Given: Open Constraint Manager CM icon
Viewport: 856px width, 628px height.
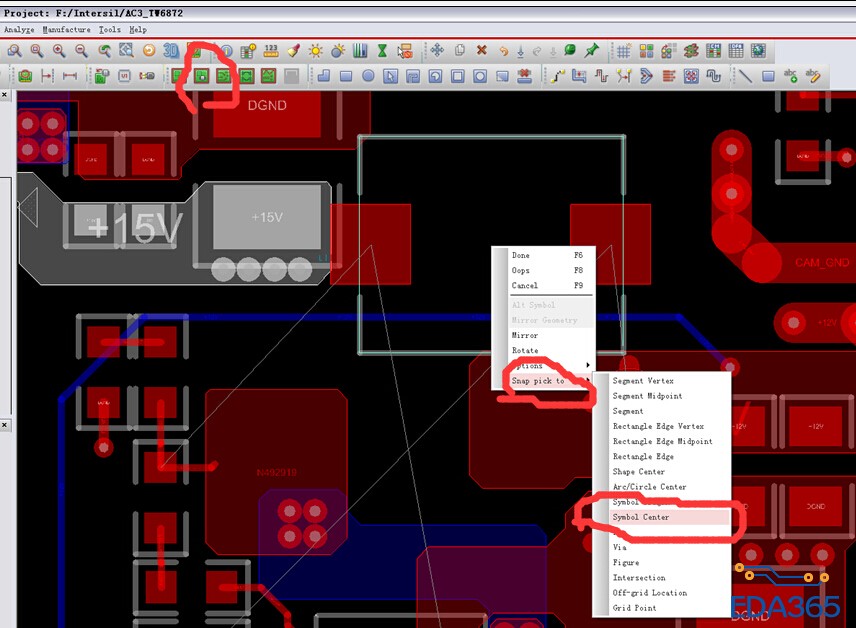Looking at the screenshot, I should click(714, 51).
